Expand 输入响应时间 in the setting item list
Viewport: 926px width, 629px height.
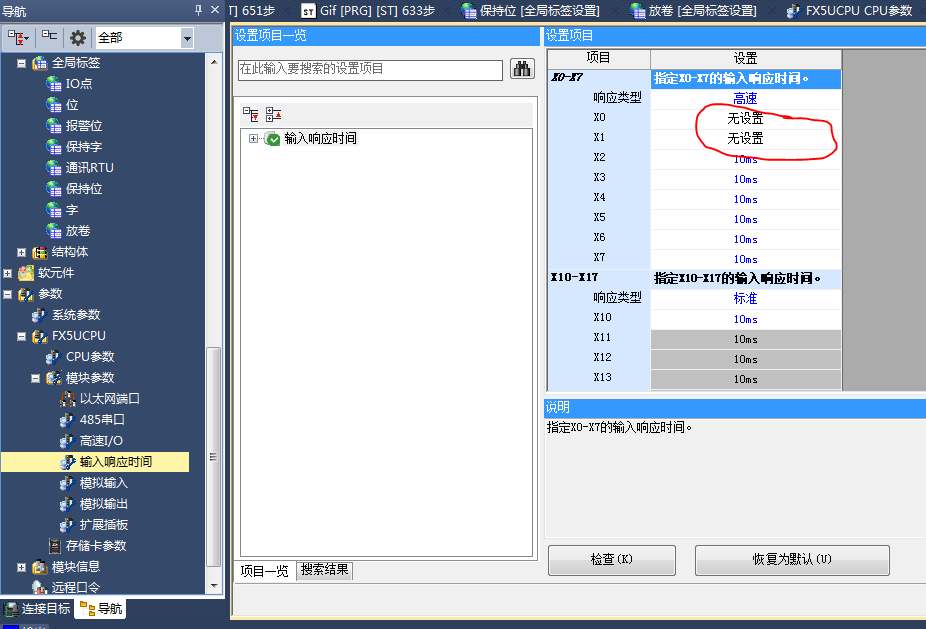coord(254,139)
